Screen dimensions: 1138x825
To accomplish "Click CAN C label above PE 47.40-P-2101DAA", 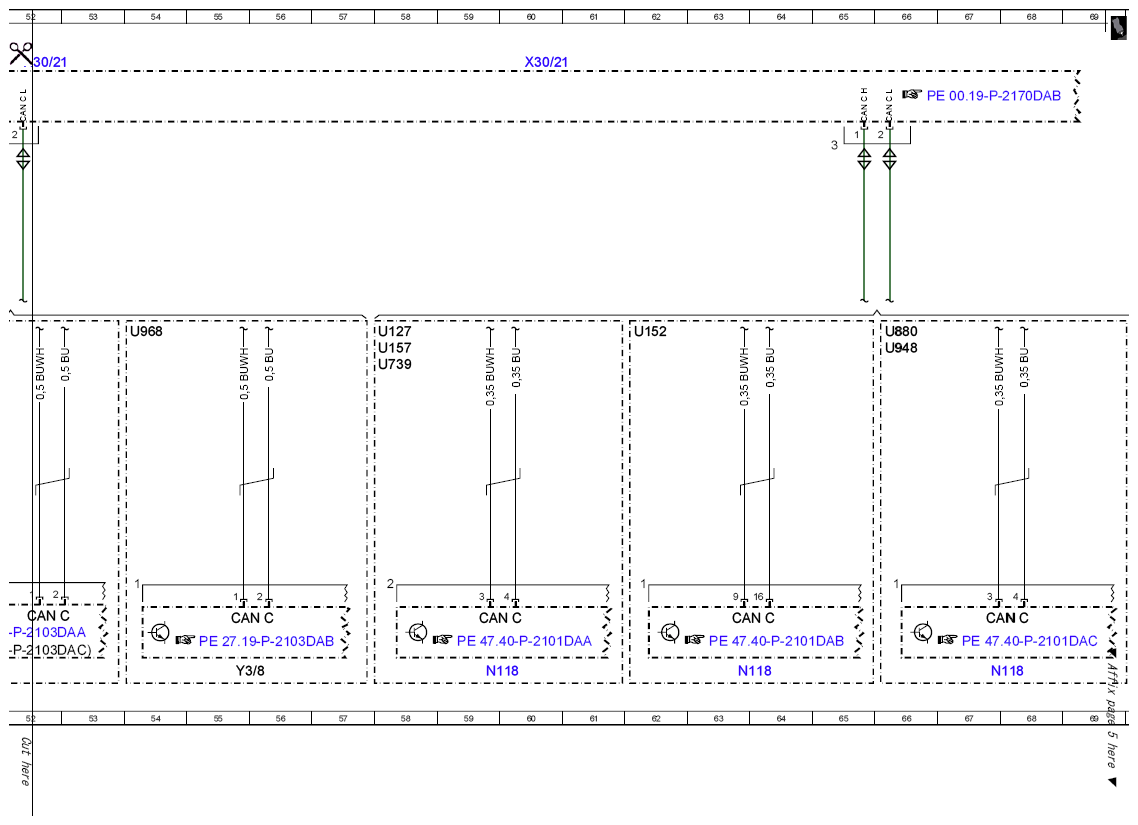I will 500,618.
